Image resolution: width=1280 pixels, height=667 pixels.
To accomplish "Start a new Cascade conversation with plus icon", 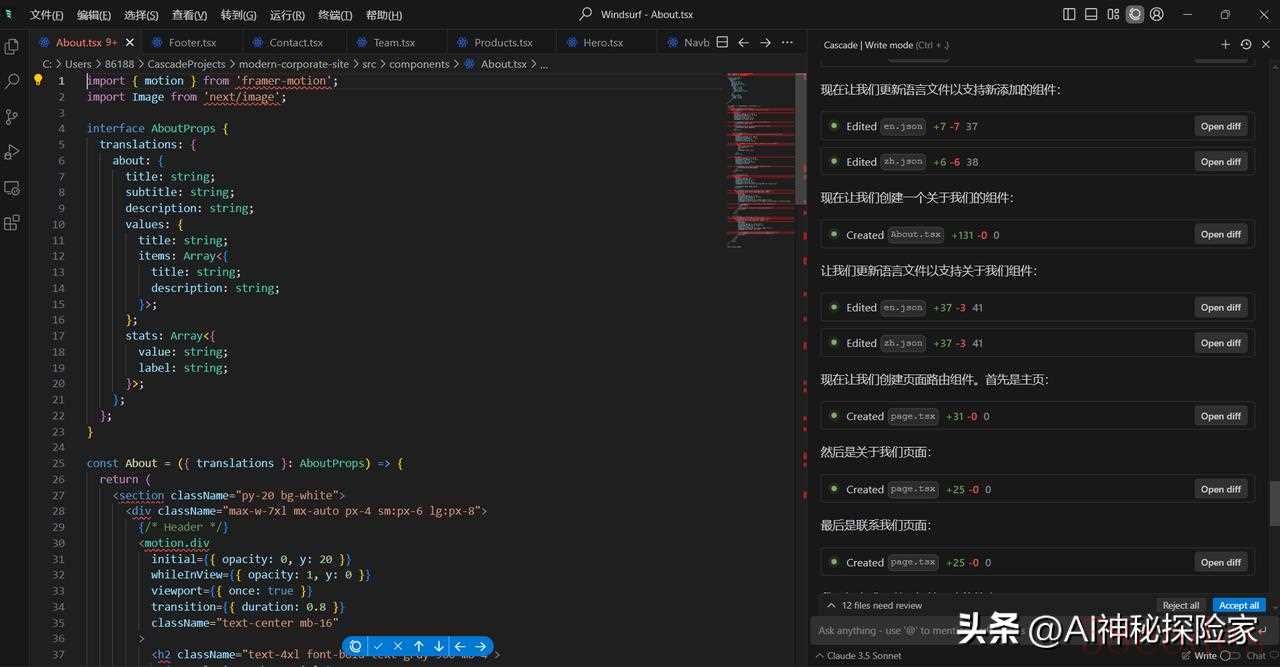I will [x=1225, y=44].
